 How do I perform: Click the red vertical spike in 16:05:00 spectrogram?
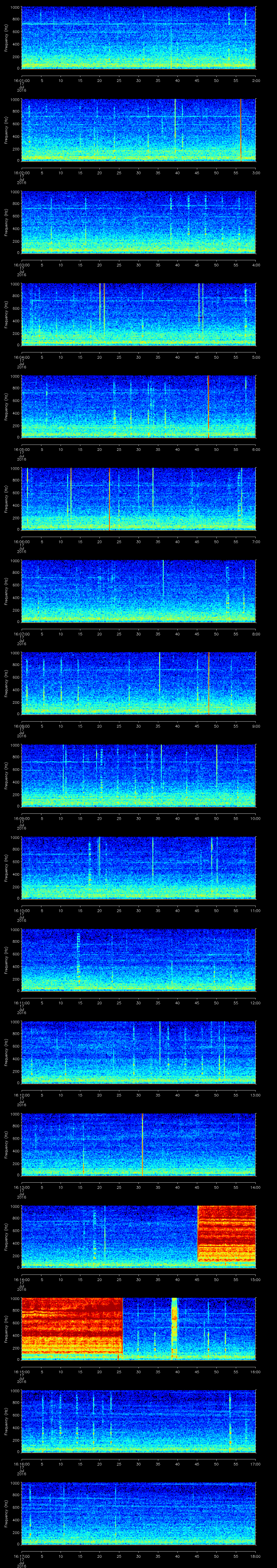point(208,407)
